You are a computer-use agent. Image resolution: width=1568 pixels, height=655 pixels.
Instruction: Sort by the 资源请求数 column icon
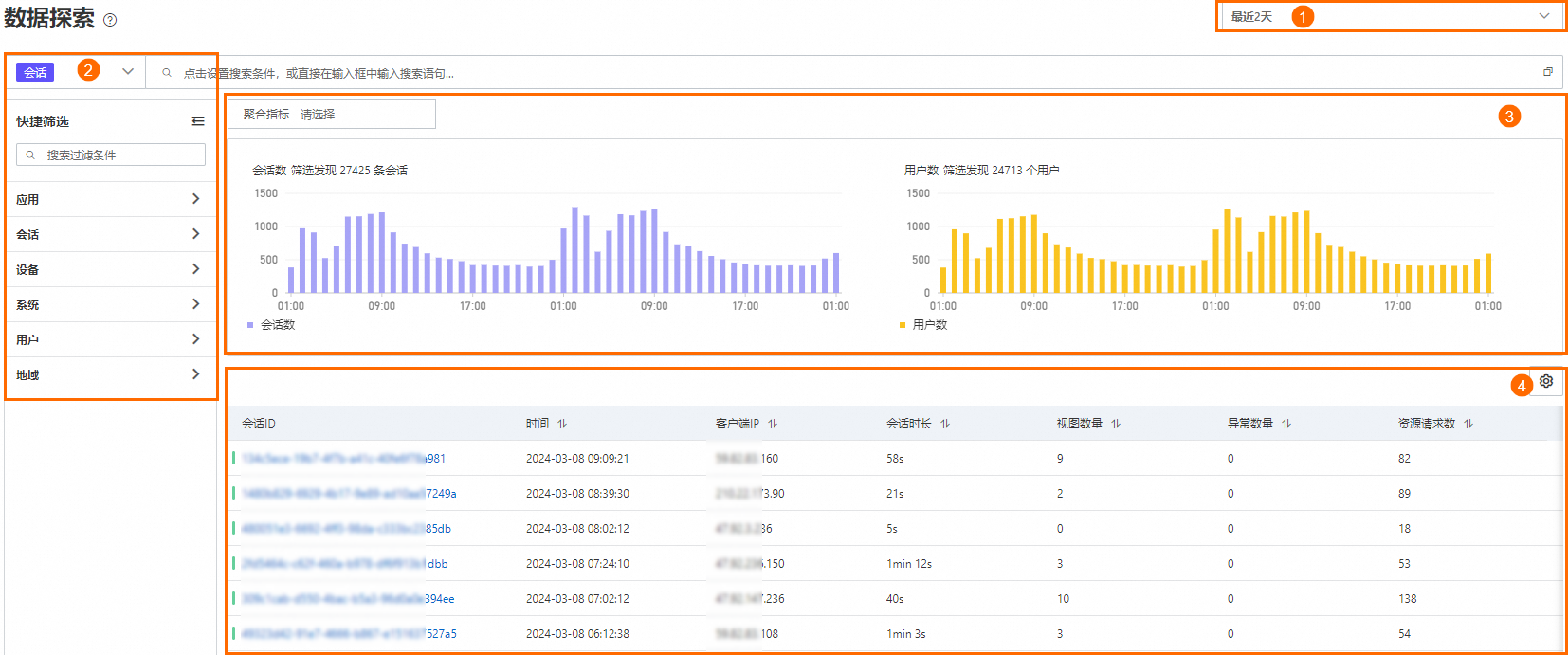tap(1468, 424)
